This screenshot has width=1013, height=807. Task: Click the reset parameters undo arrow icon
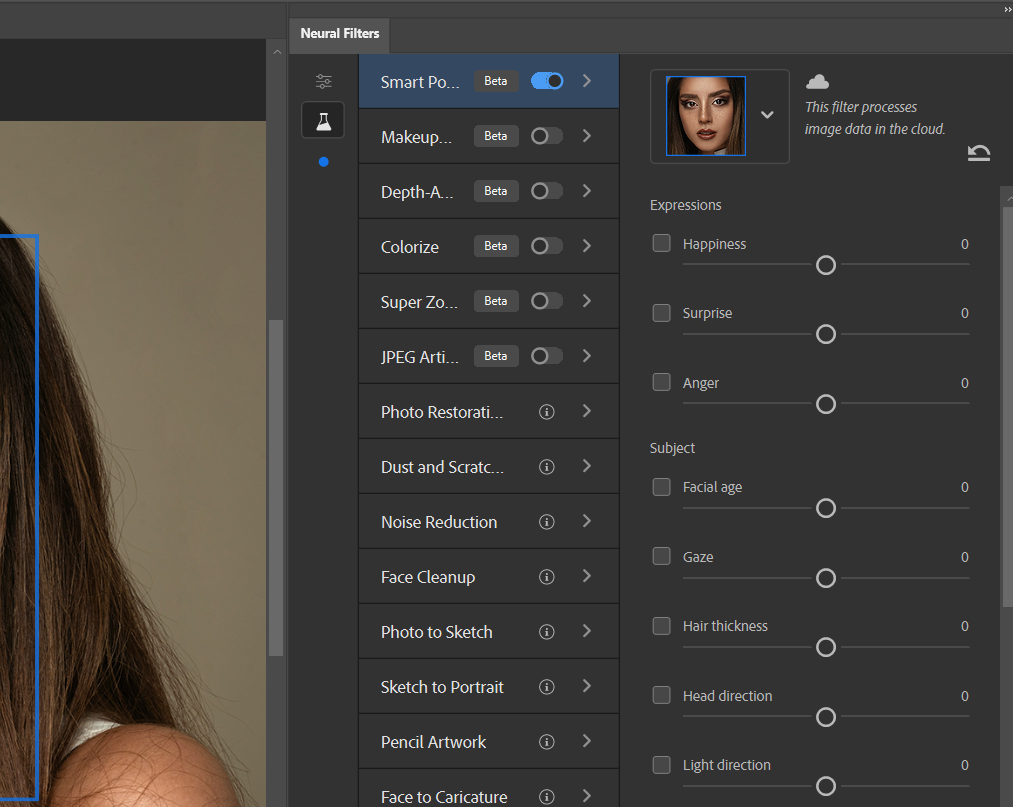pyautogui.click(x=979, y=152)
